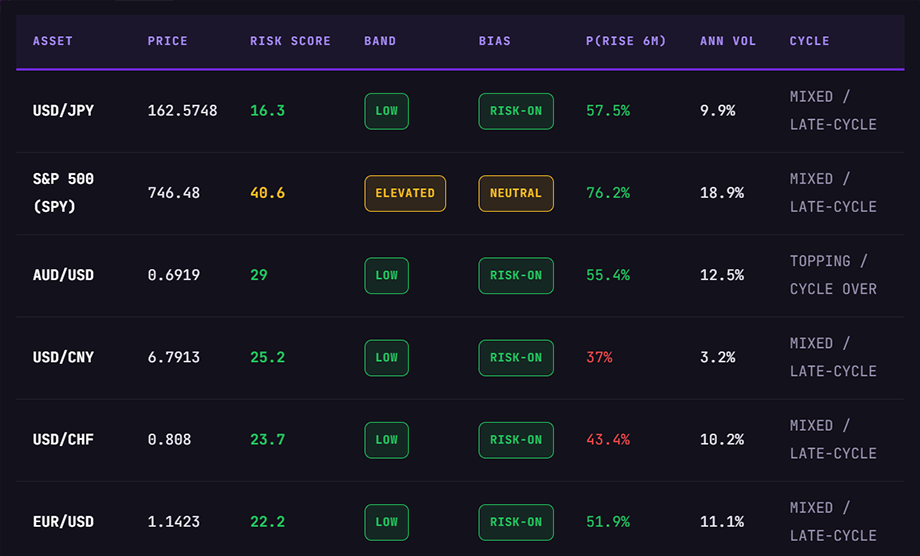The width and height of the screenshot is (920, 556).
Task: Click the risk score 40.6
Action: (268, 193)
